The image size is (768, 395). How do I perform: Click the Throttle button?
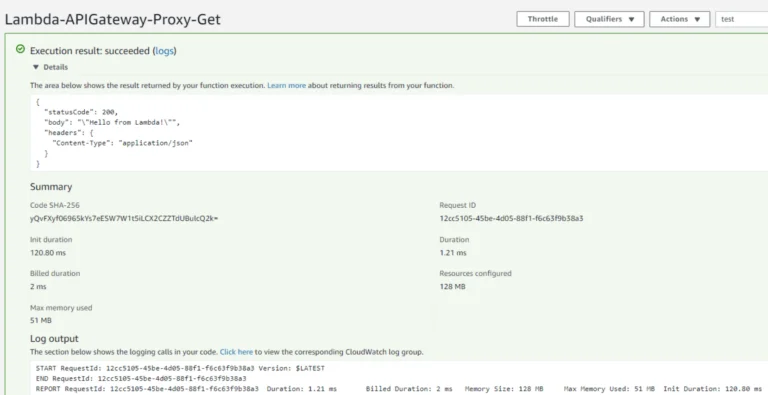tap(543, 19)
